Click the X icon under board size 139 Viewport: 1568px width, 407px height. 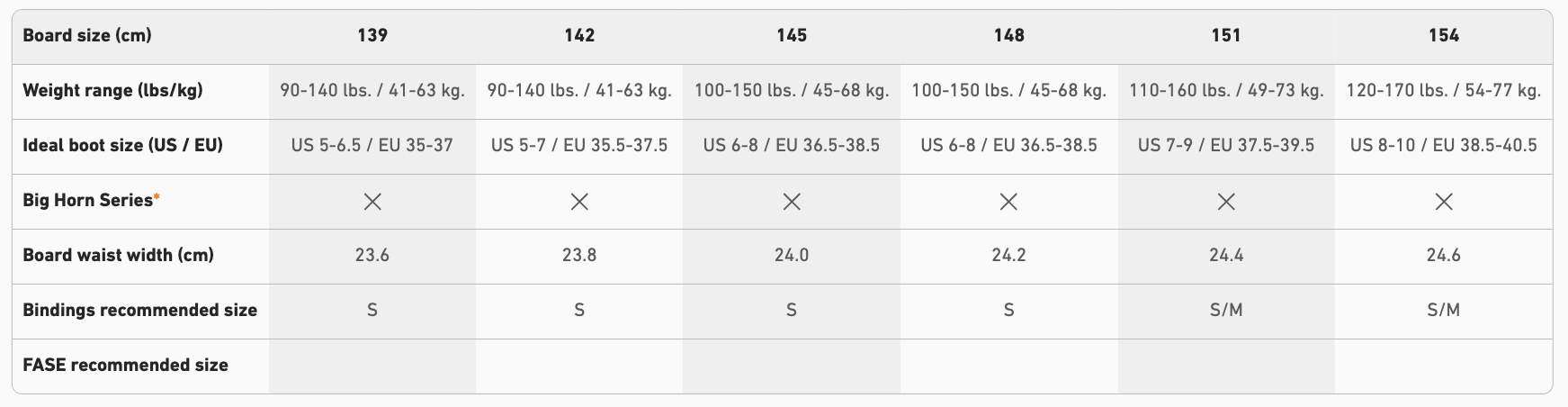point(372,202)
